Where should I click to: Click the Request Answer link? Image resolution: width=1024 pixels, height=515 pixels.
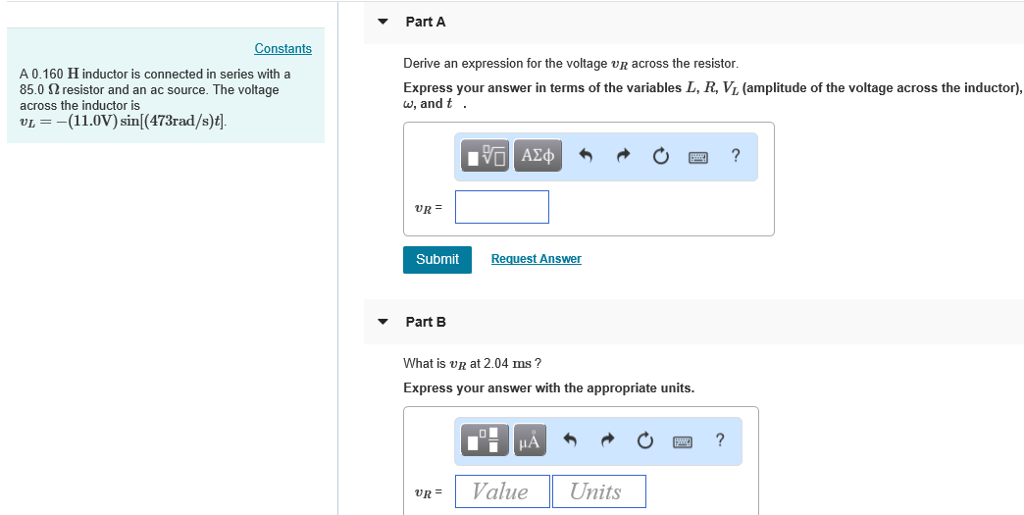pyautogui.click(x=536, y=259)
